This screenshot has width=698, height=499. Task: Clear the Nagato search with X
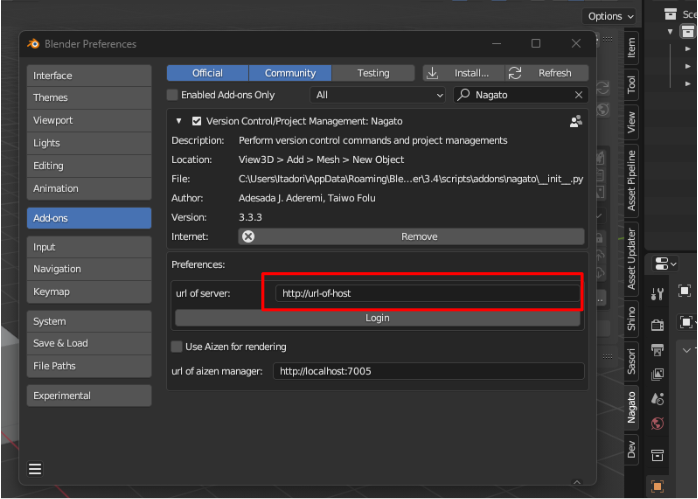(x=578, y=95)
